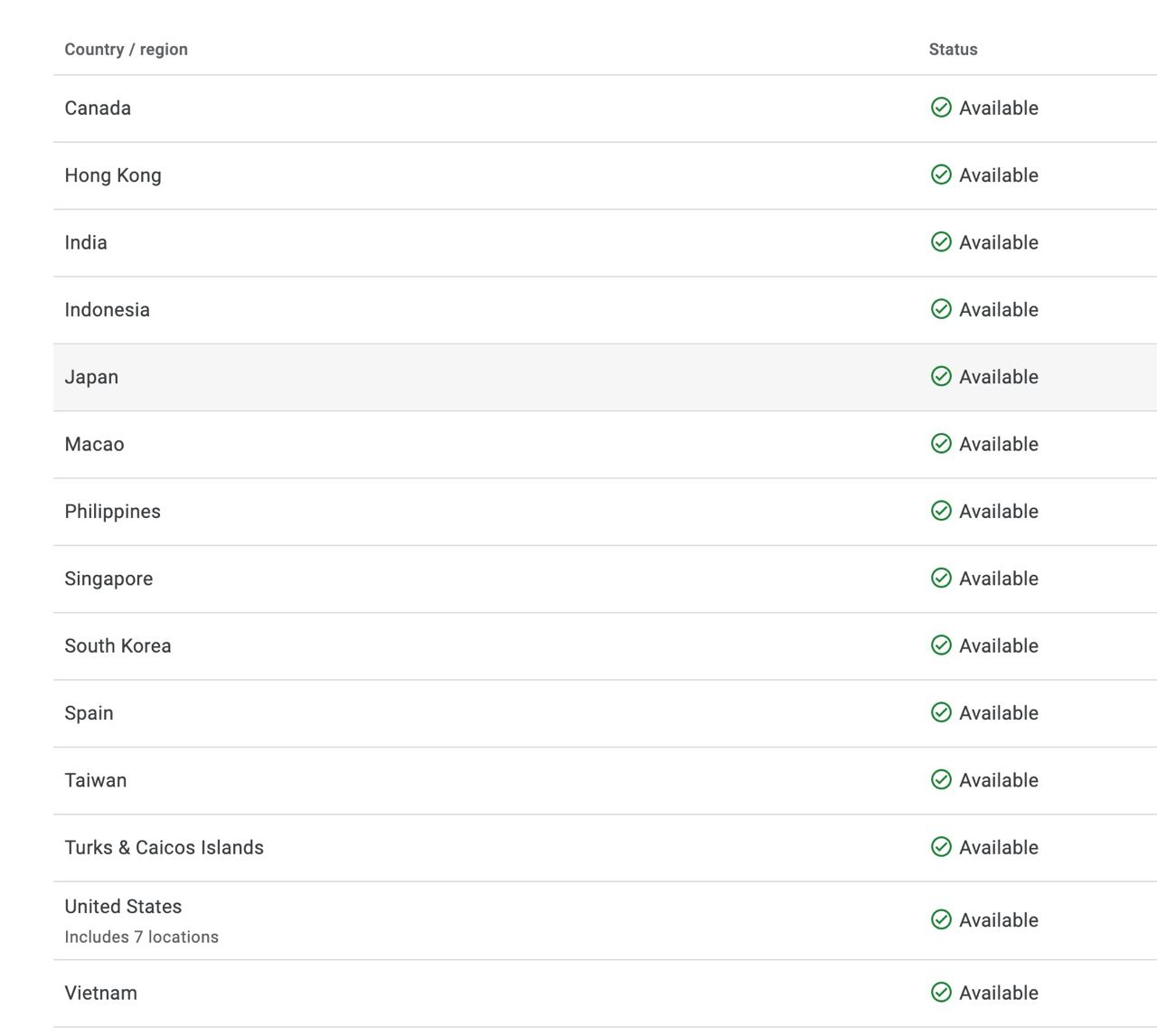Image resolution: width=1157 pixels, height=1036 pixels.
Task: Click the status check icon for Spain
Action: [x=941, y=712]
